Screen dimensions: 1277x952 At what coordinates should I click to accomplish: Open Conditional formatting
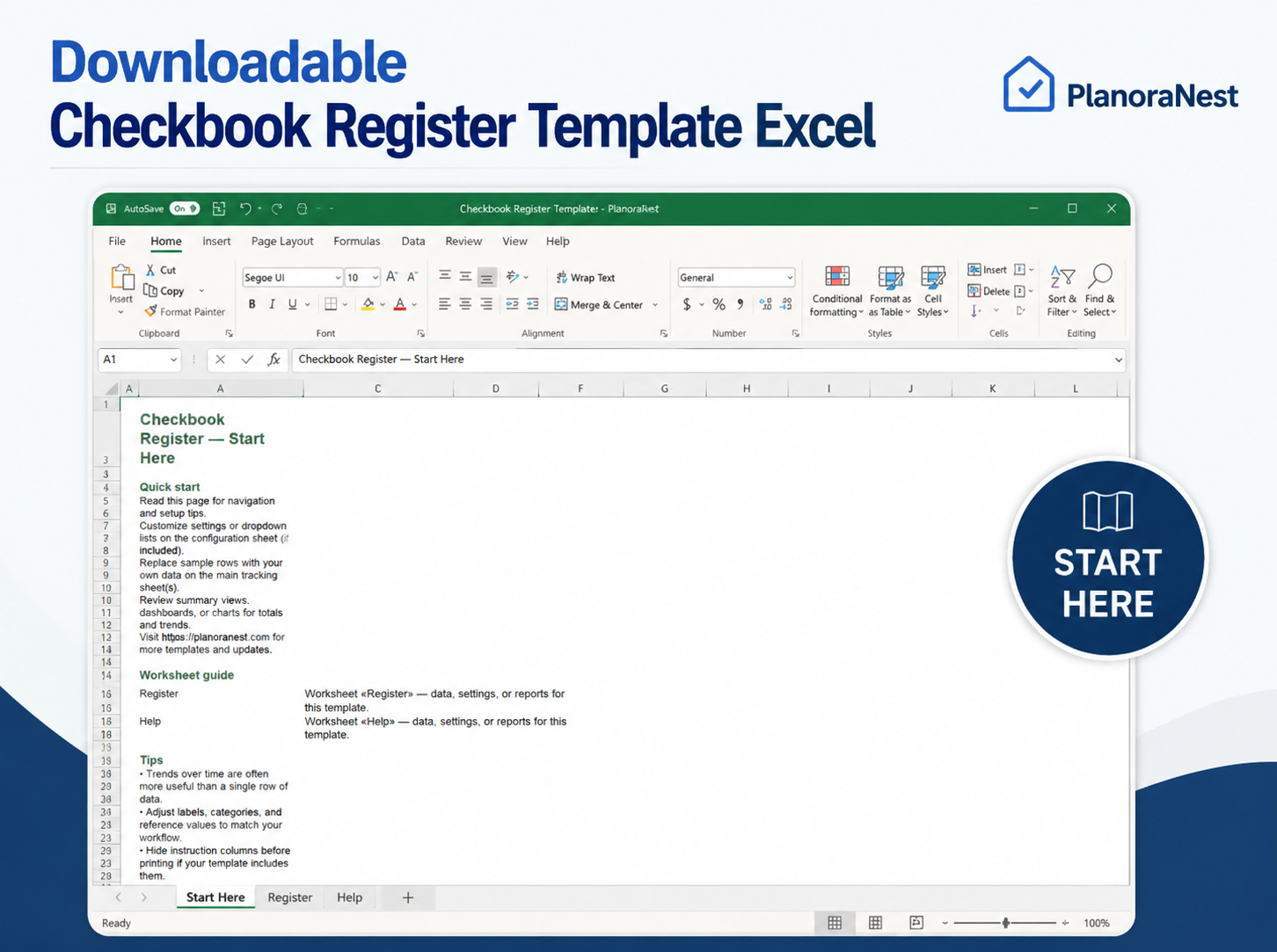click(836, 291)
